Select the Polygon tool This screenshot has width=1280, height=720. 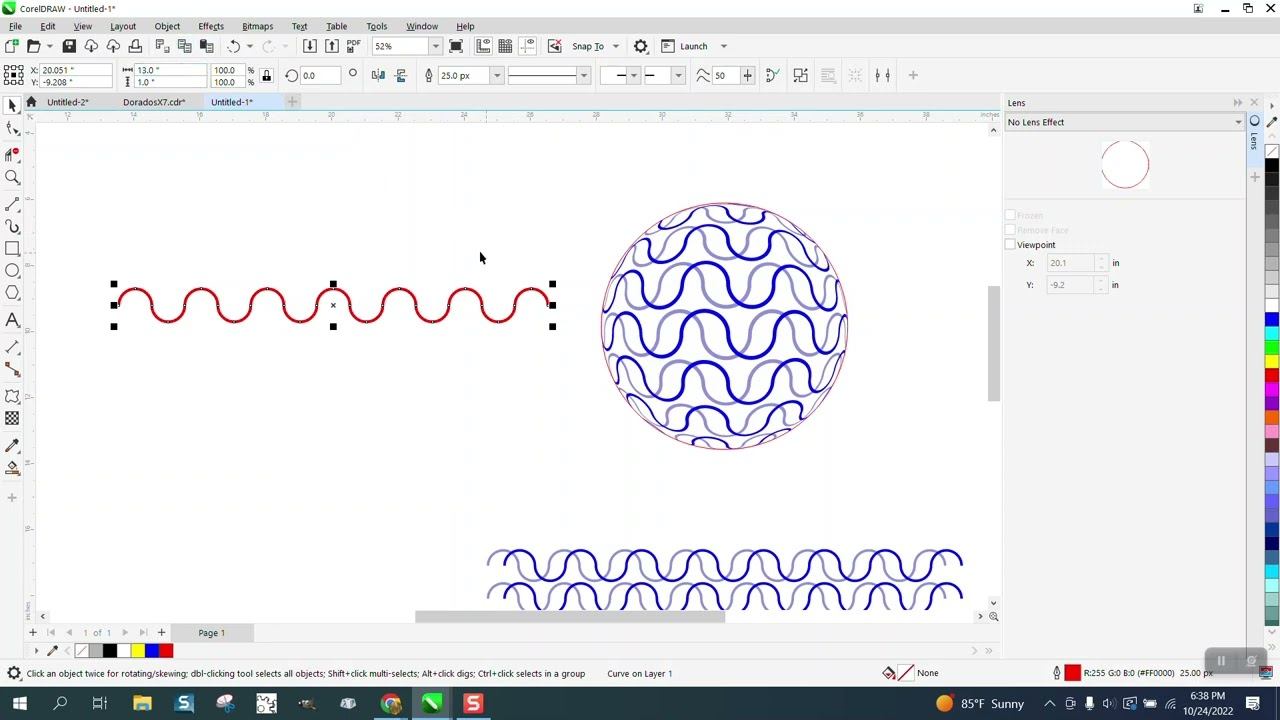pyautogui.click(x=12, y=293)
